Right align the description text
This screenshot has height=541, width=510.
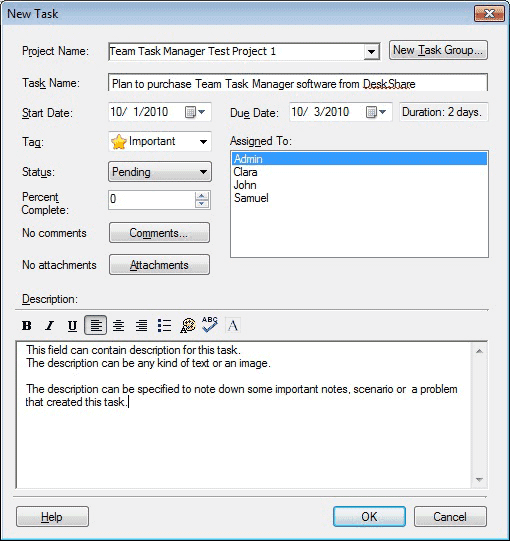coord(141,325)
